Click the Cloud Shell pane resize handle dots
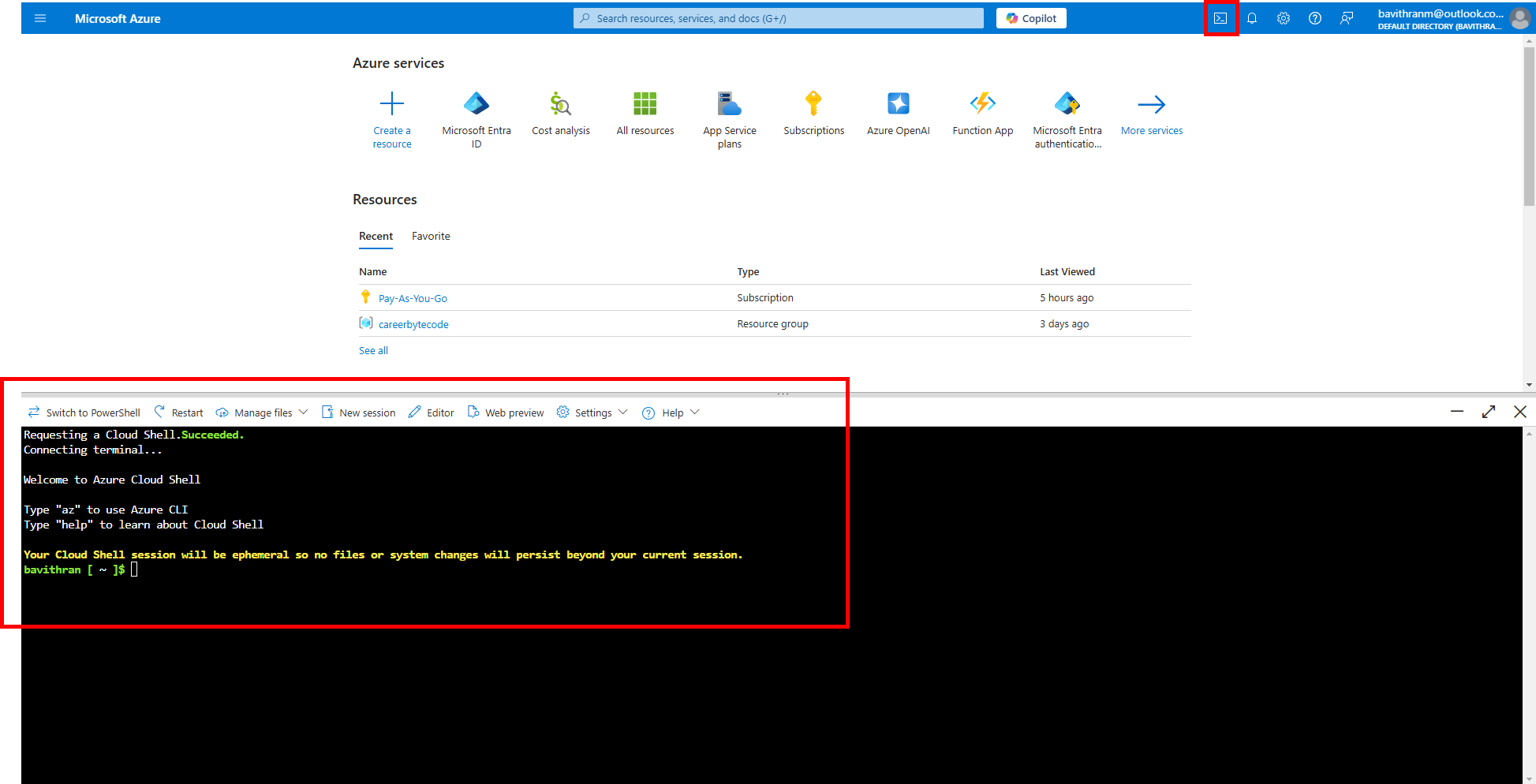1536x784 pixels. tap(783, 393)
